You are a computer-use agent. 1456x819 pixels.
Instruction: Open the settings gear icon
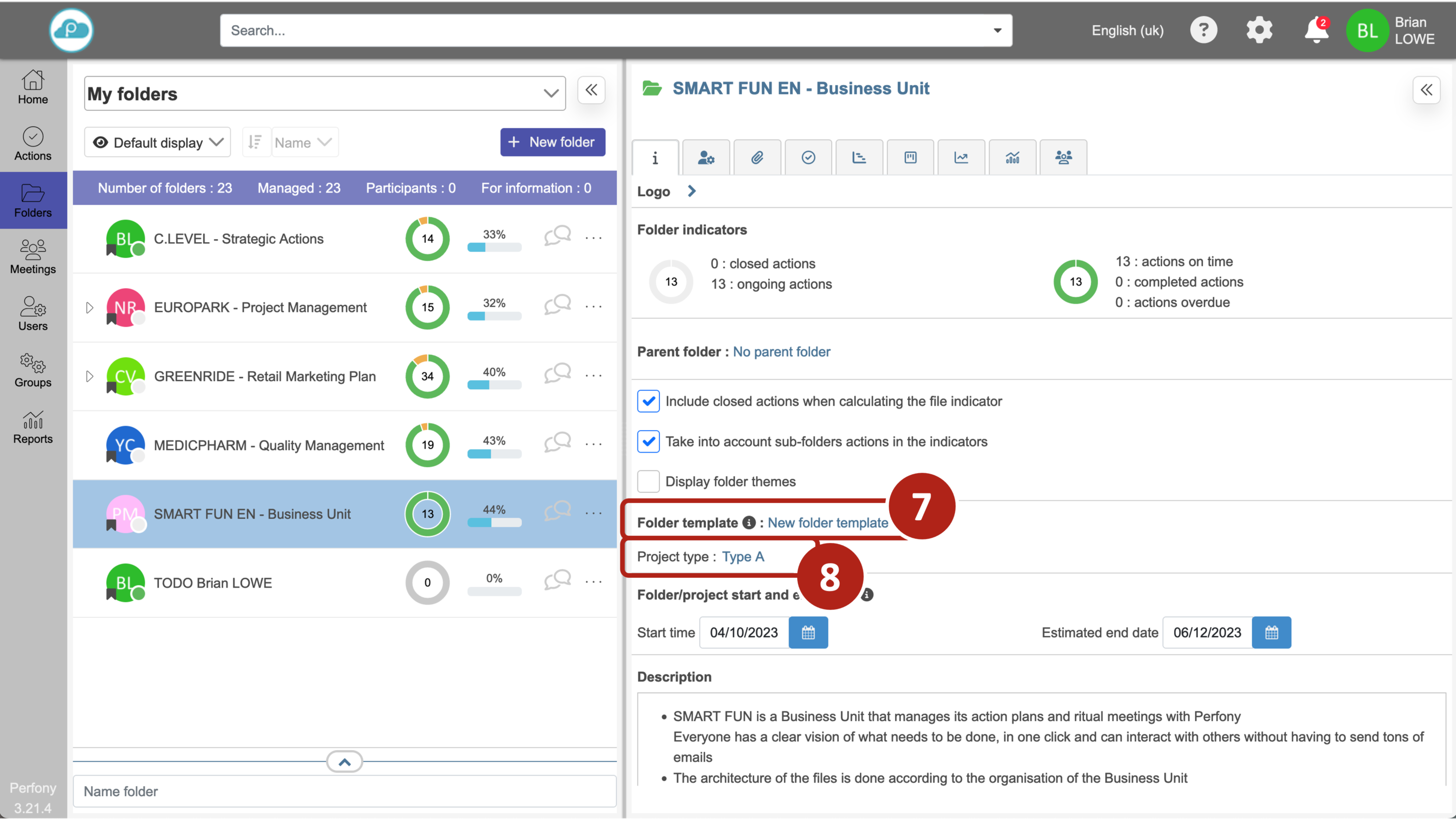(x=1259, y=30)
